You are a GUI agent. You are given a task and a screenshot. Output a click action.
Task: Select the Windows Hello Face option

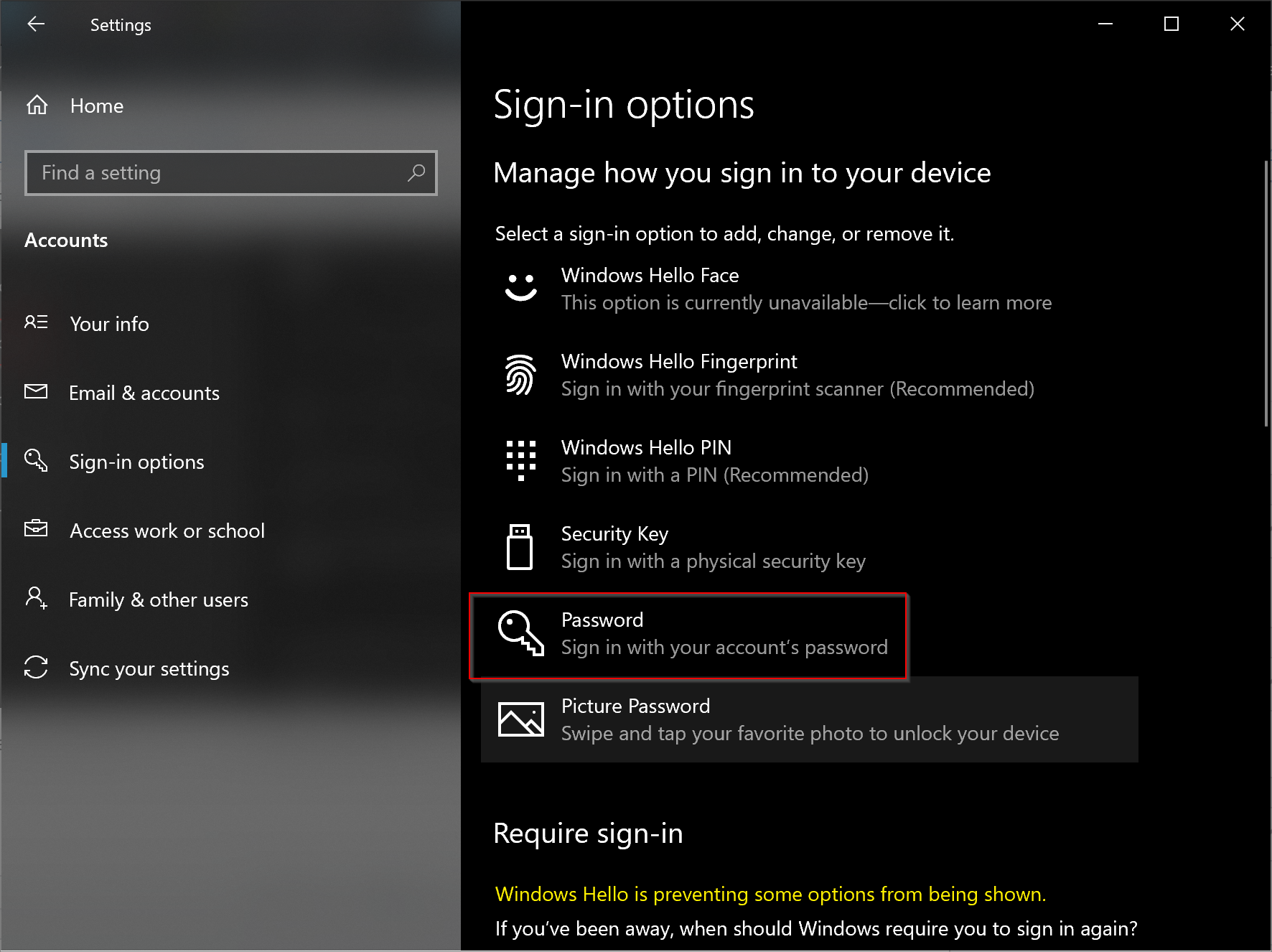coord(810,289)
